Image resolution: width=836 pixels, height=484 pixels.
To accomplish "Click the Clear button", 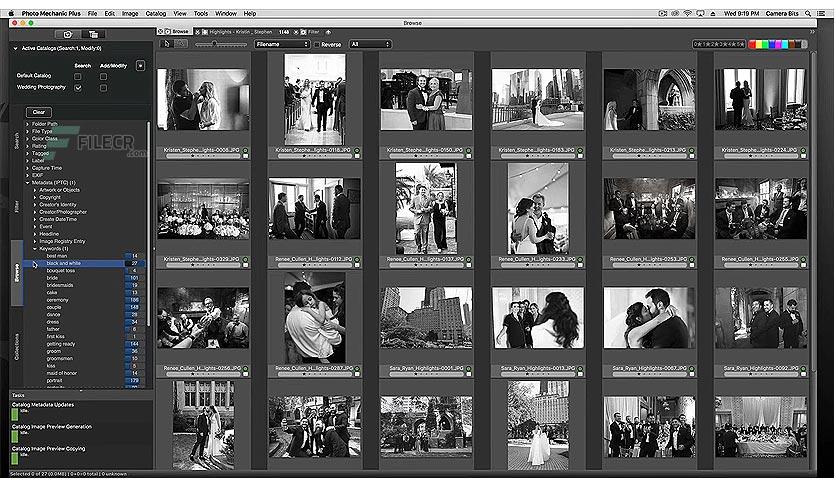I will pyautogui.click(x=39, y=112).
